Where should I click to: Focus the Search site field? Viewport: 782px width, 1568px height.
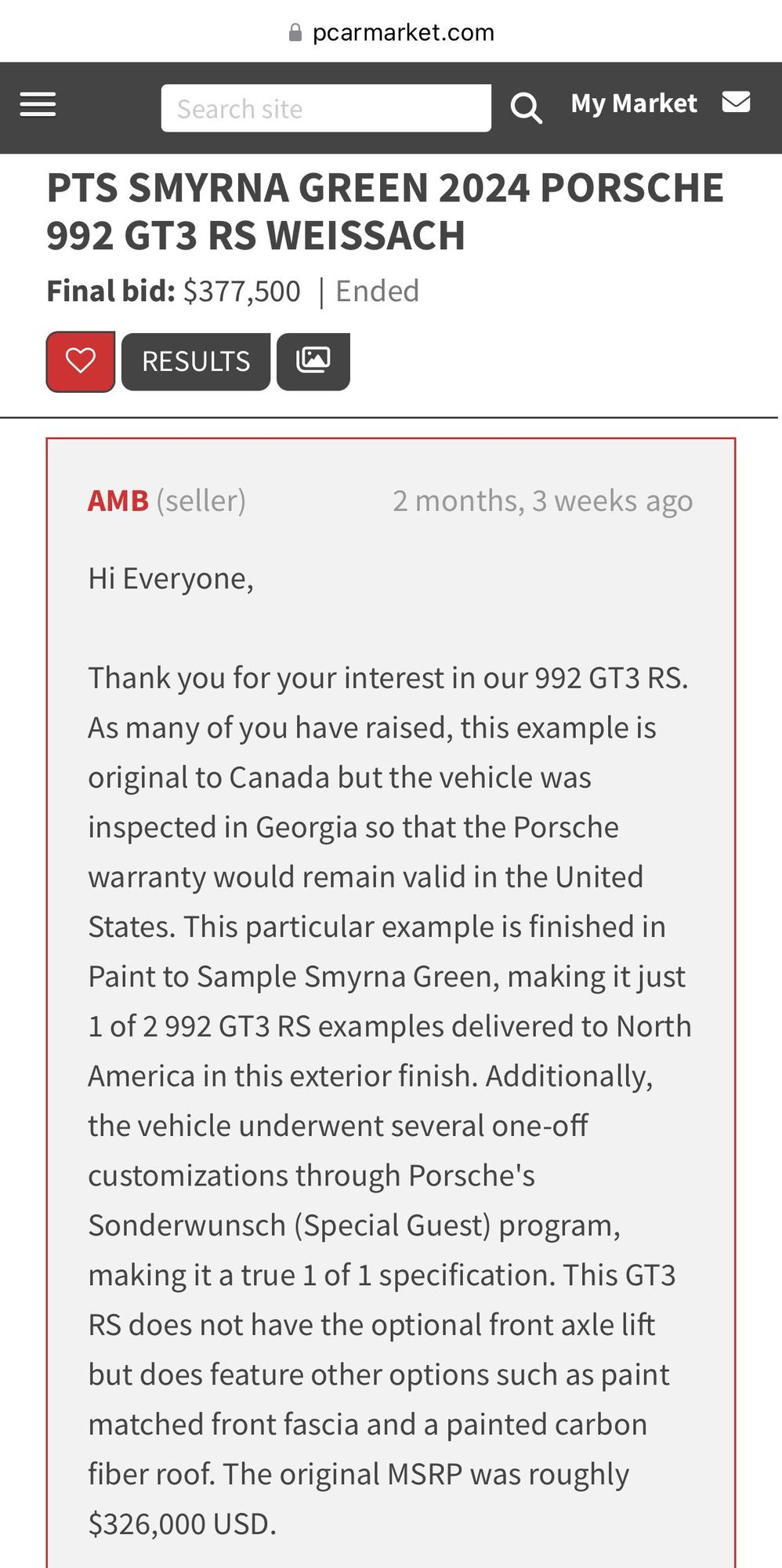(x=326, y=108)
